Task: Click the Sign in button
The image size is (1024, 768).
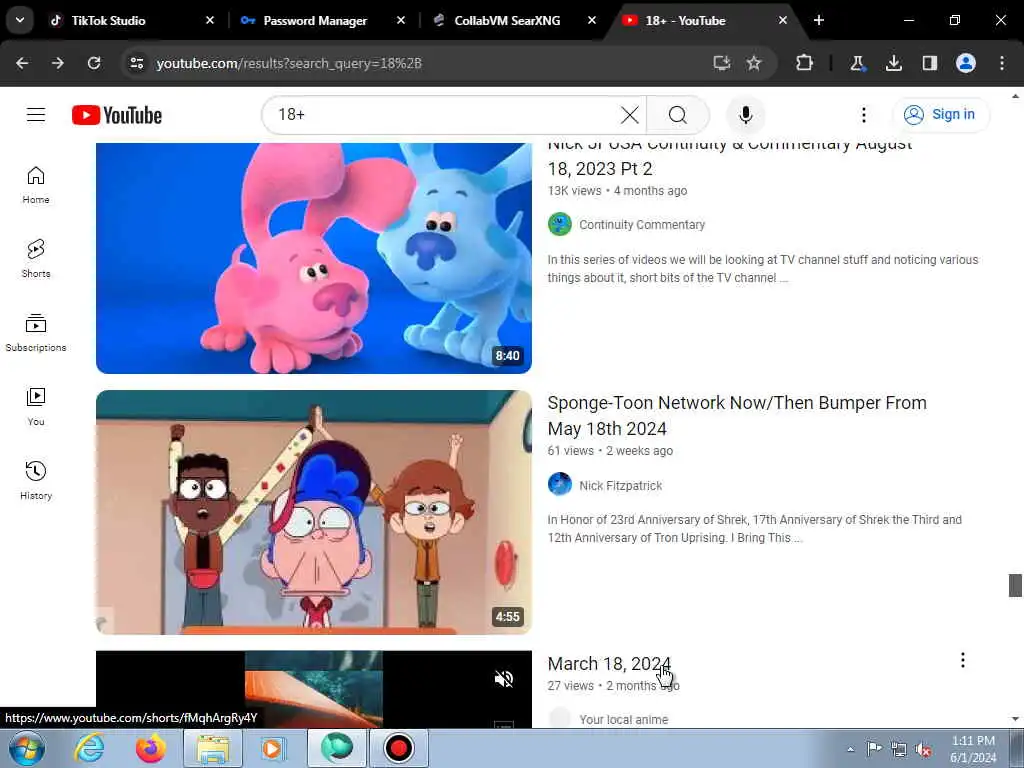Action: [941, 115]
